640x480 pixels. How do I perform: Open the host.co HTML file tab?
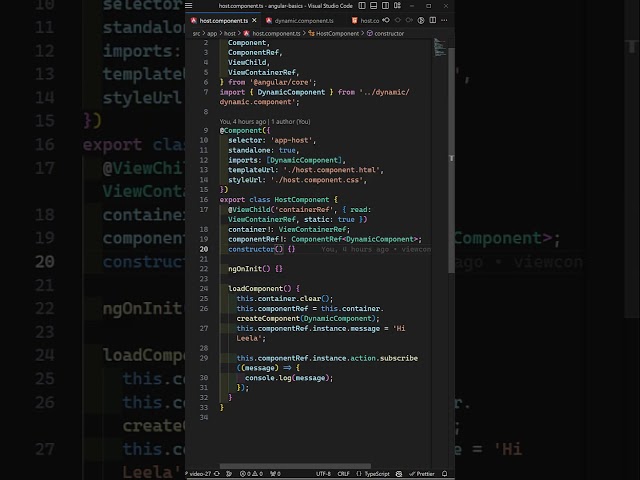(x=365, y=20)
